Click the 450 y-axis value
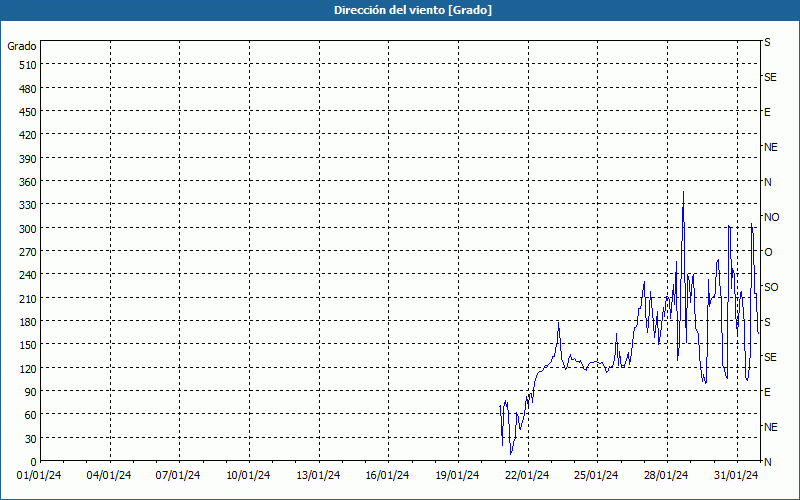Viewport: 800px width, 500px height. (x=28, y=112)
